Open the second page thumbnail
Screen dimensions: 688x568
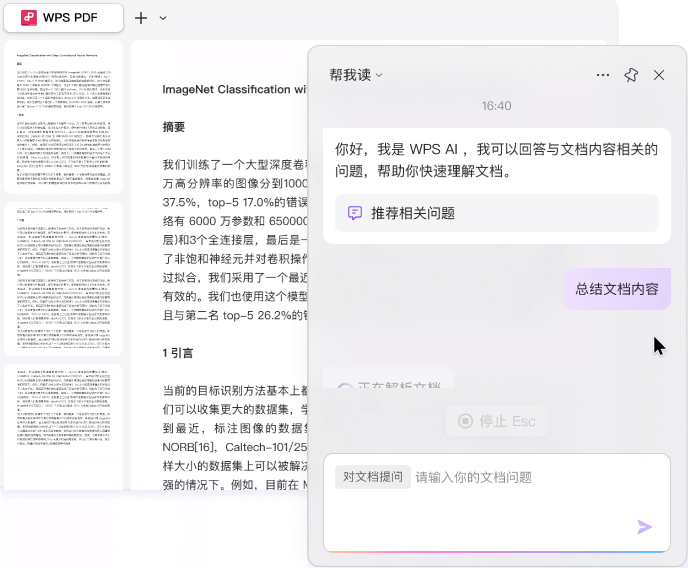(64, 279)
